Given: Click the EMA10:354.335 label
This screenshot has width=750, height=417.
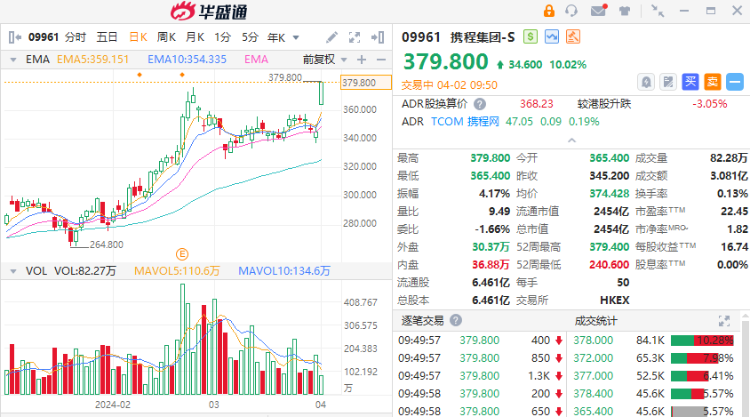Looking at the screenshot, I should pos(187,59).
